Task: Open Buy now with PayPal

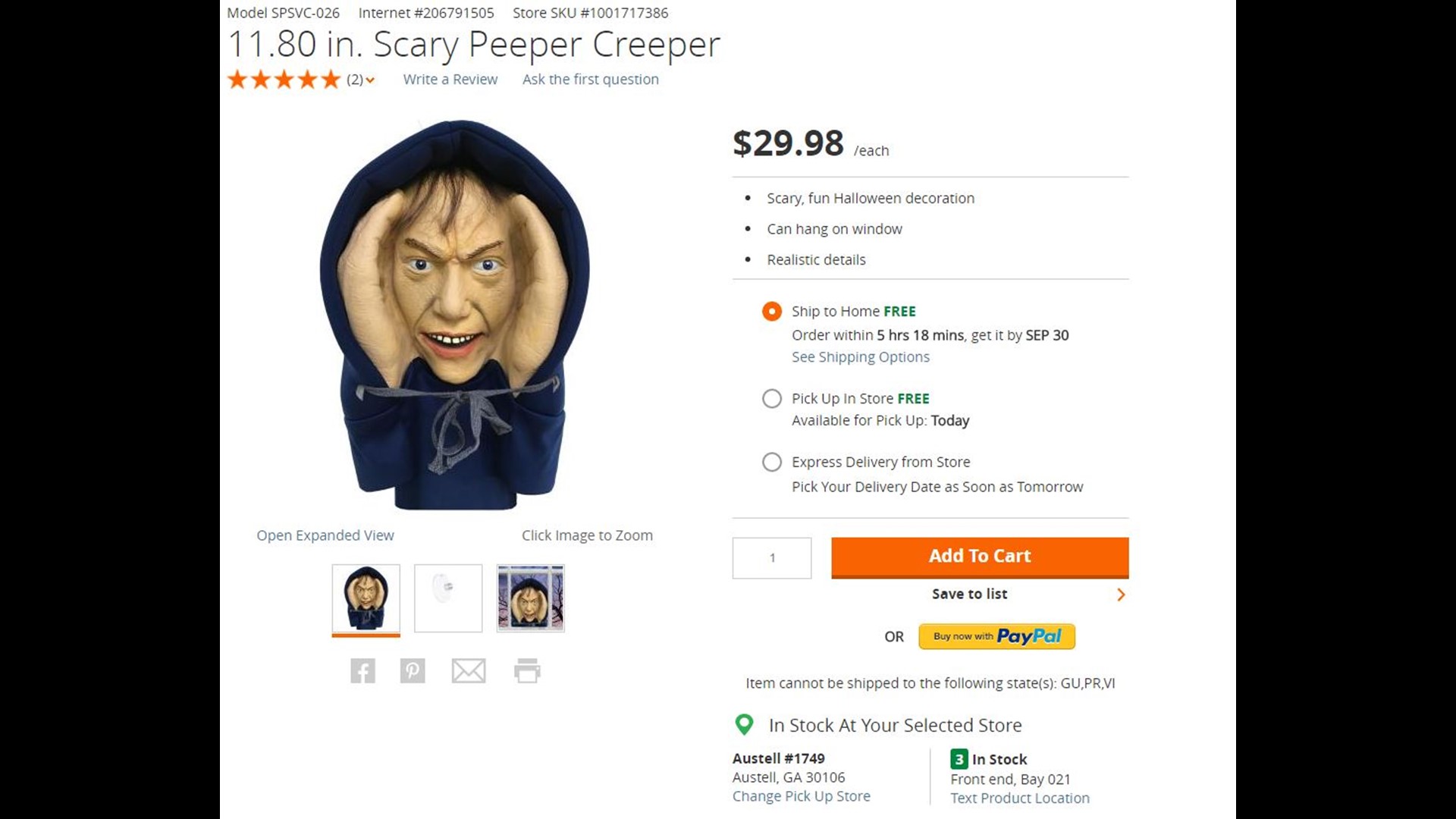Action: (x=996, y=636)
